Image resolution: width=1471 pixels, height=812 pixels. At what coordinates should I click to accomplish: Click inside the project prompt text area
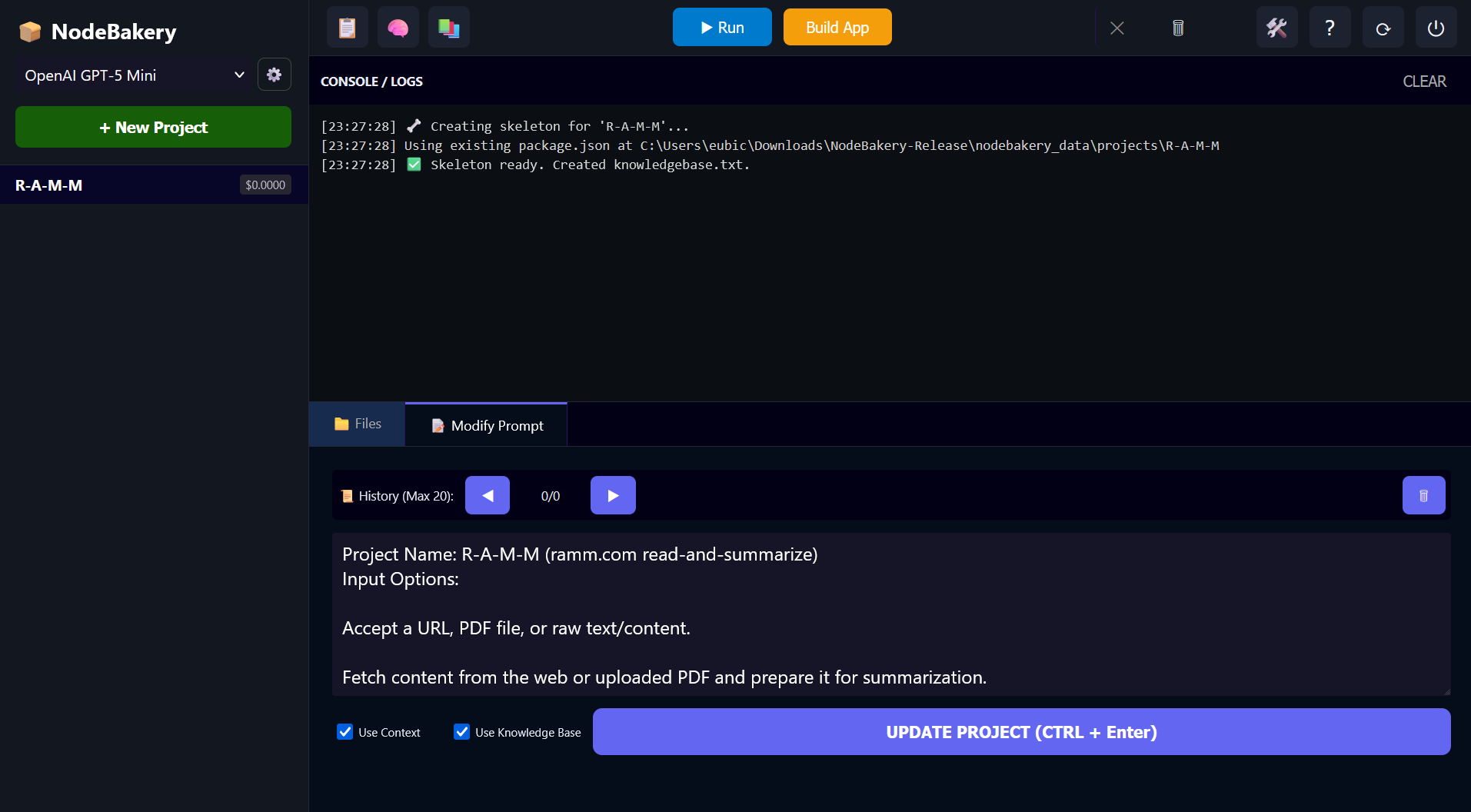[890, 614]
